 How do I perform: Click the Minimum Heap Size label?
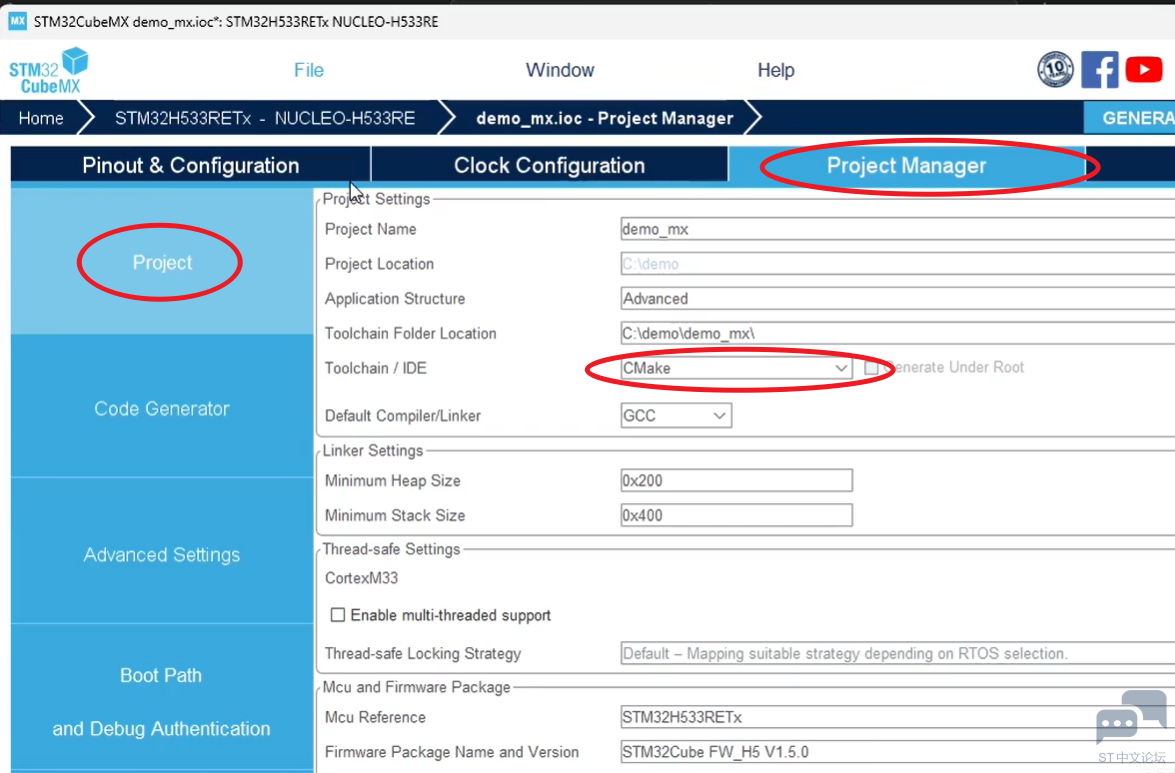point(393,481)
